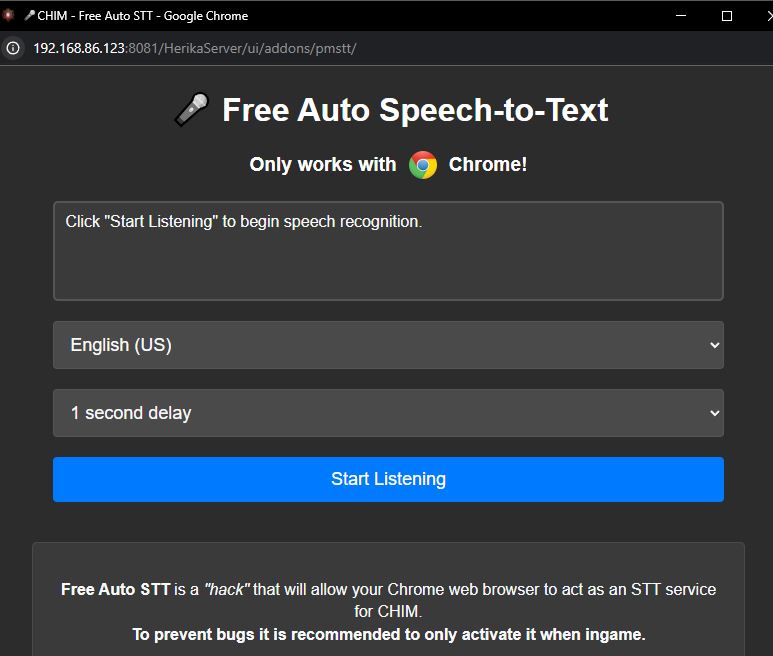This screenshot has width=773, height=656.
Task: Click the URL in the address bar
Action: [195, 48]
